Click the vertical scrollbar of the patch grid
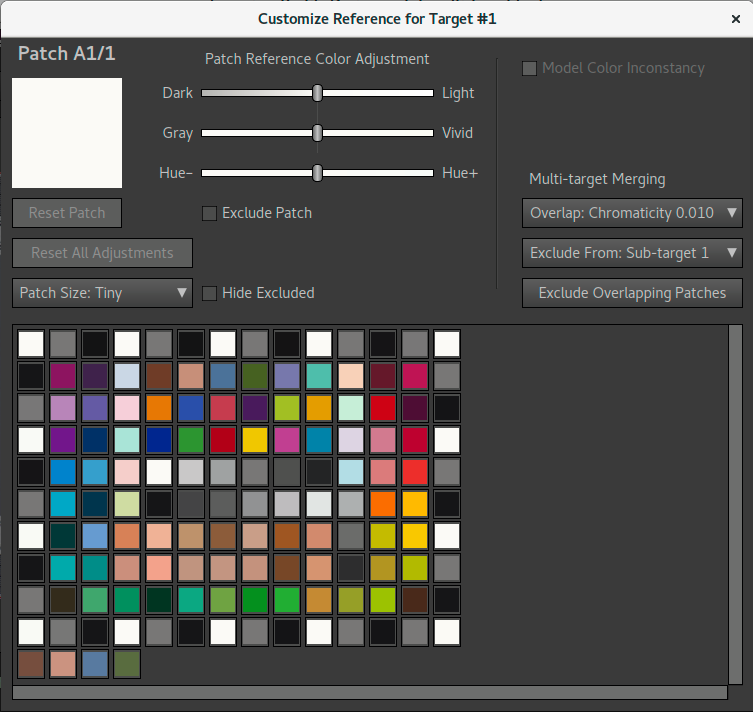The width and height of the screenshot is (753, 712). coord(735,504)
